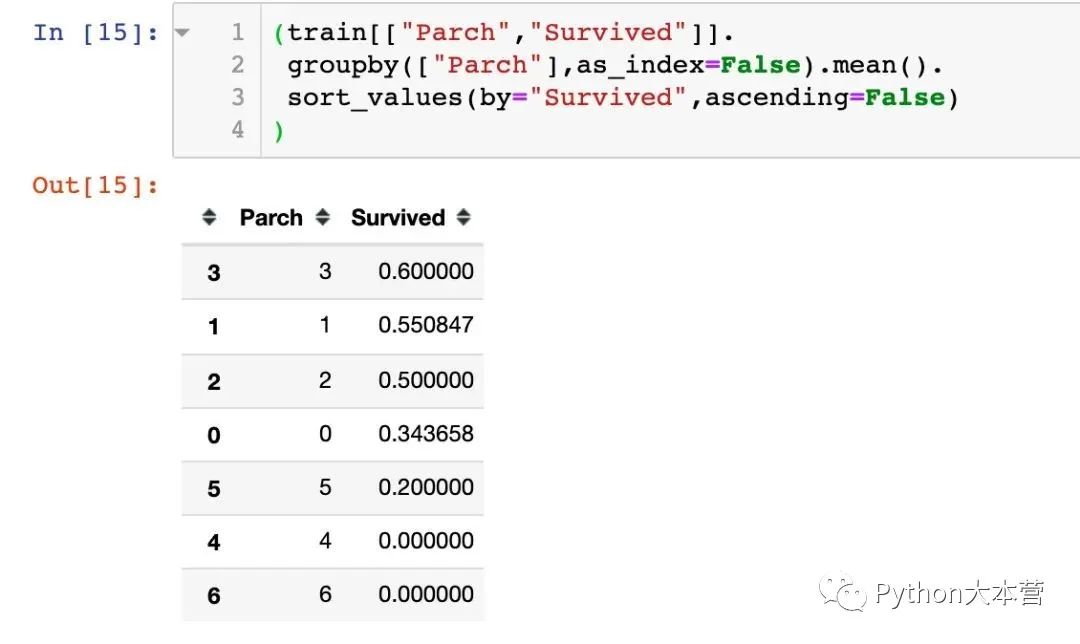Click Parch value 6 in last row

(x=325, y=594)
